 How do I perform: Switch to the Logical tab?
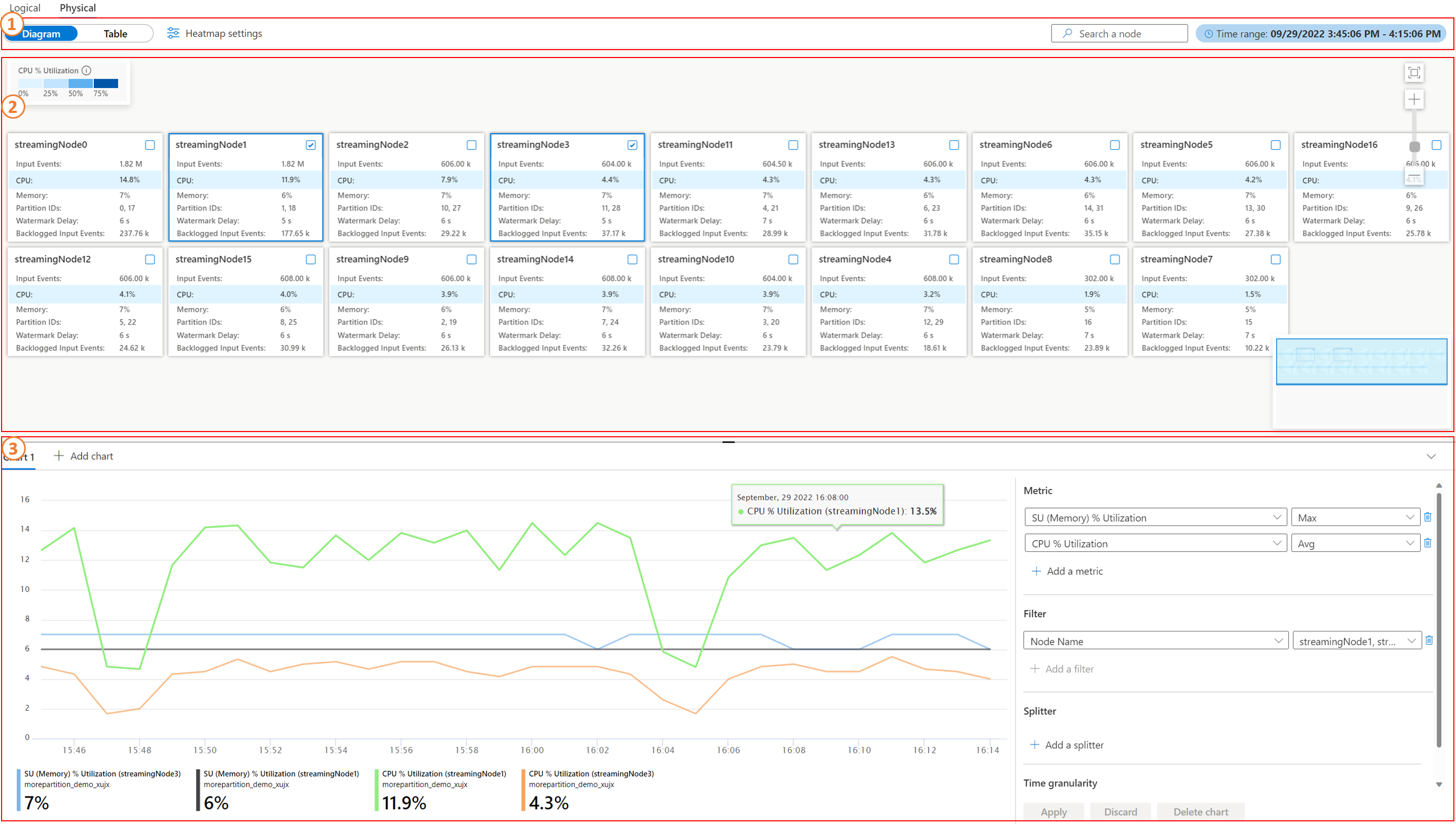[x=25, y=8]
